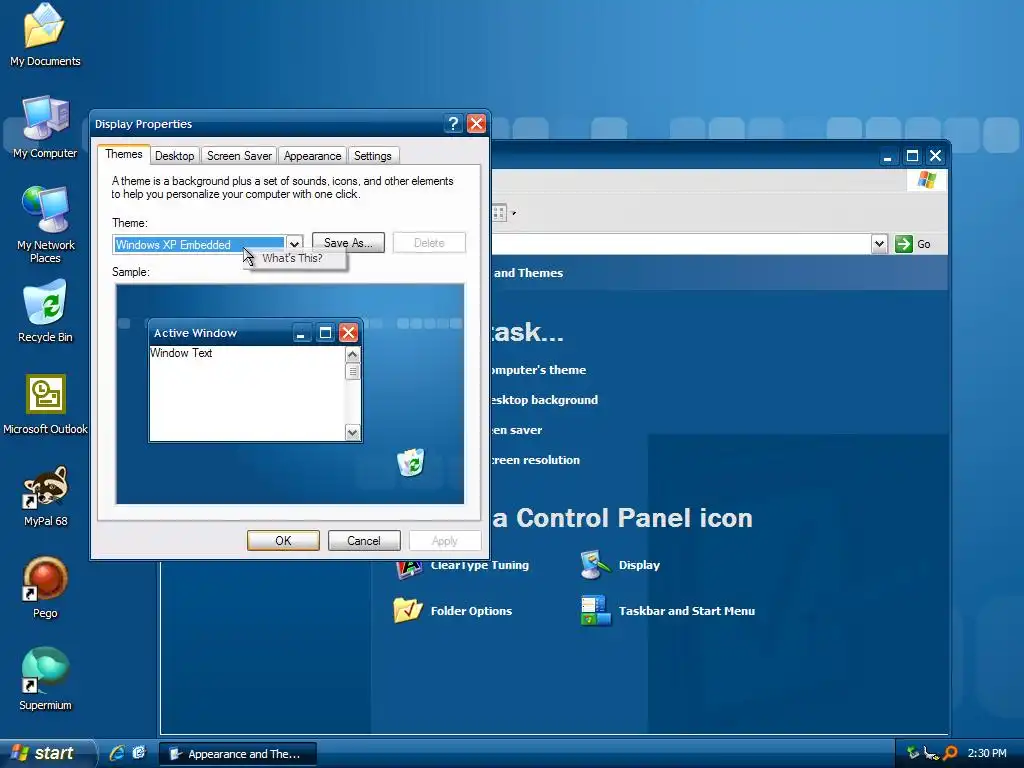The width and height of the screenshot is (1024, 768).
Task: Click the Go button text
Action: pyautogui.click(x=923, y=244)
